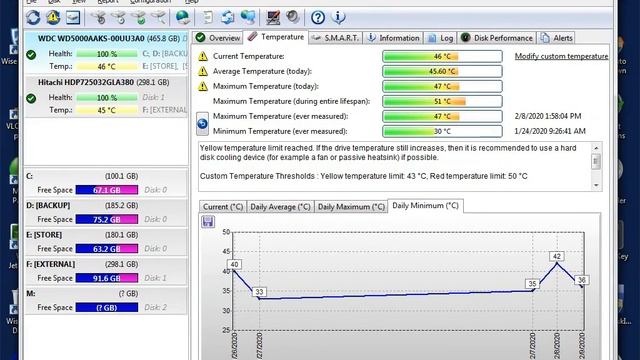Switch to the Overview tab
Viewport: 640px width, 360px height.
point(218,38)
